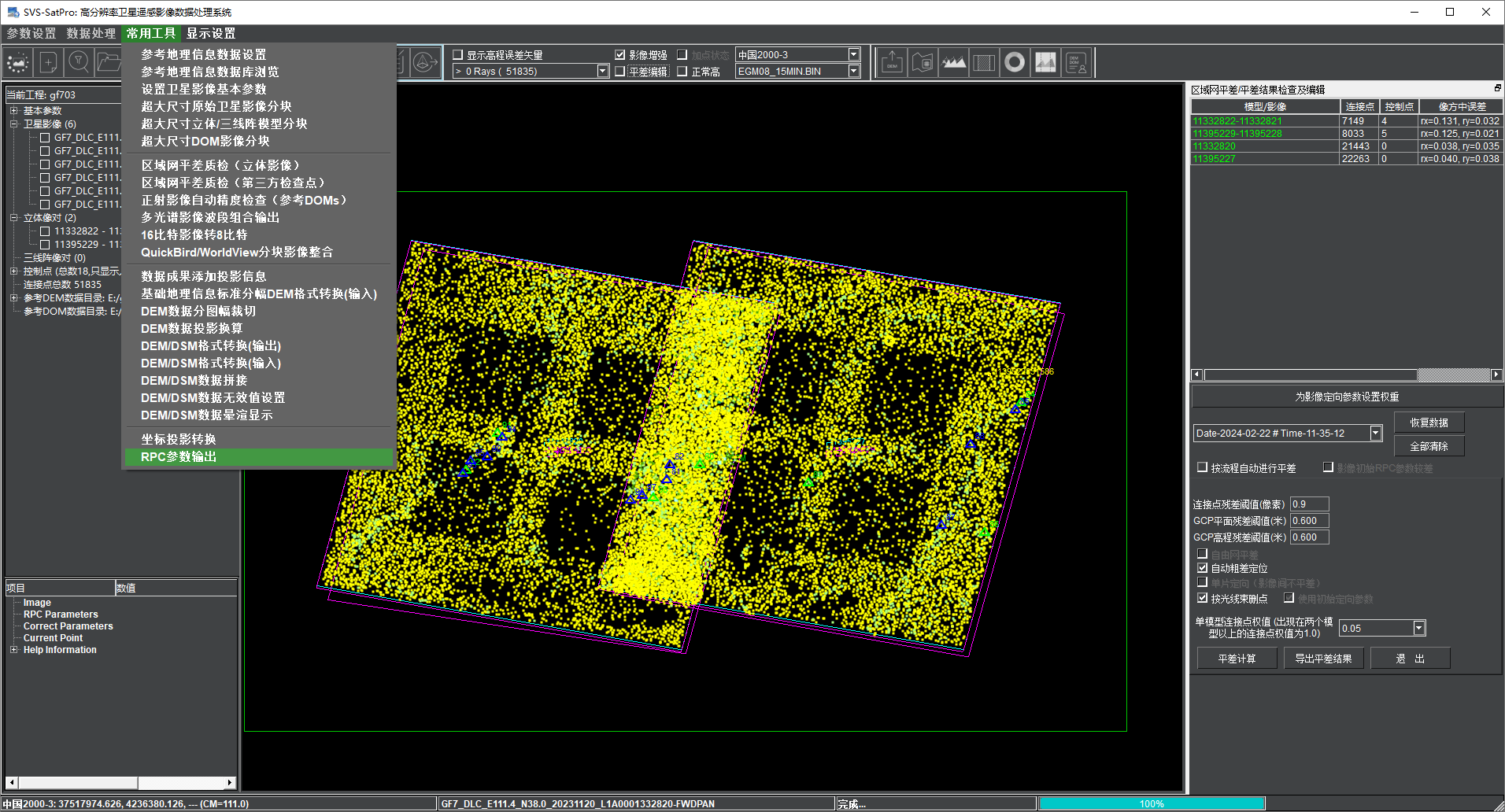Collapse the 卫星影像 (6) tree node
Viewport: 1505px width, 812px height.
13,124
